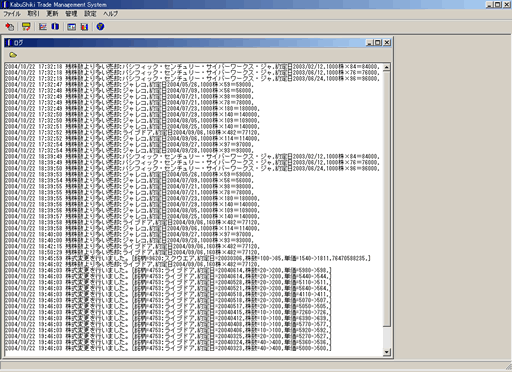Open the 管理 menu
This screenshot has width=512, height=372.
[x=71, y=14]
